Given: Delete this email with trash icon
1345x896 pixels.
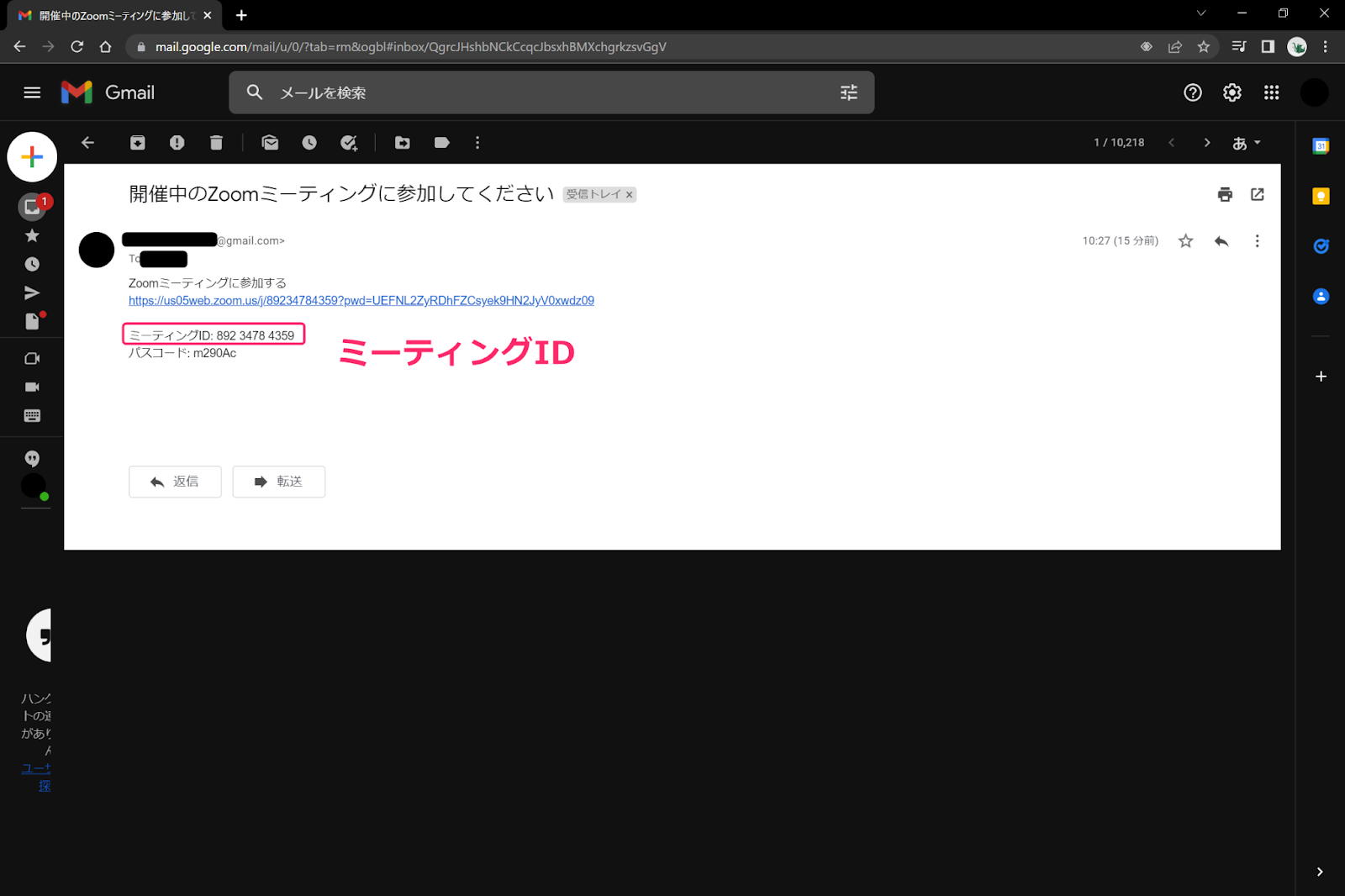Looking at the screenshot, I should pos(216,143).
